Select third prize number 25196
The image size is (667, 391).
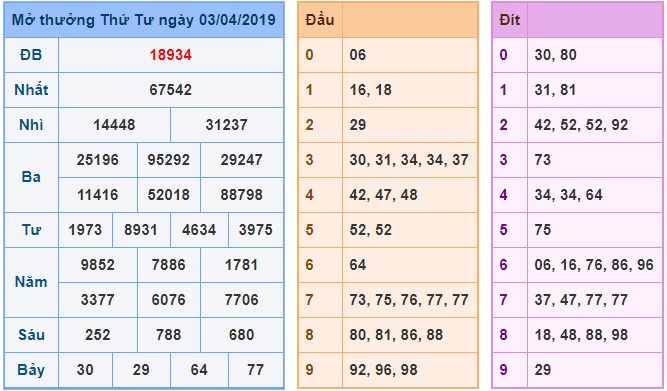97,160
